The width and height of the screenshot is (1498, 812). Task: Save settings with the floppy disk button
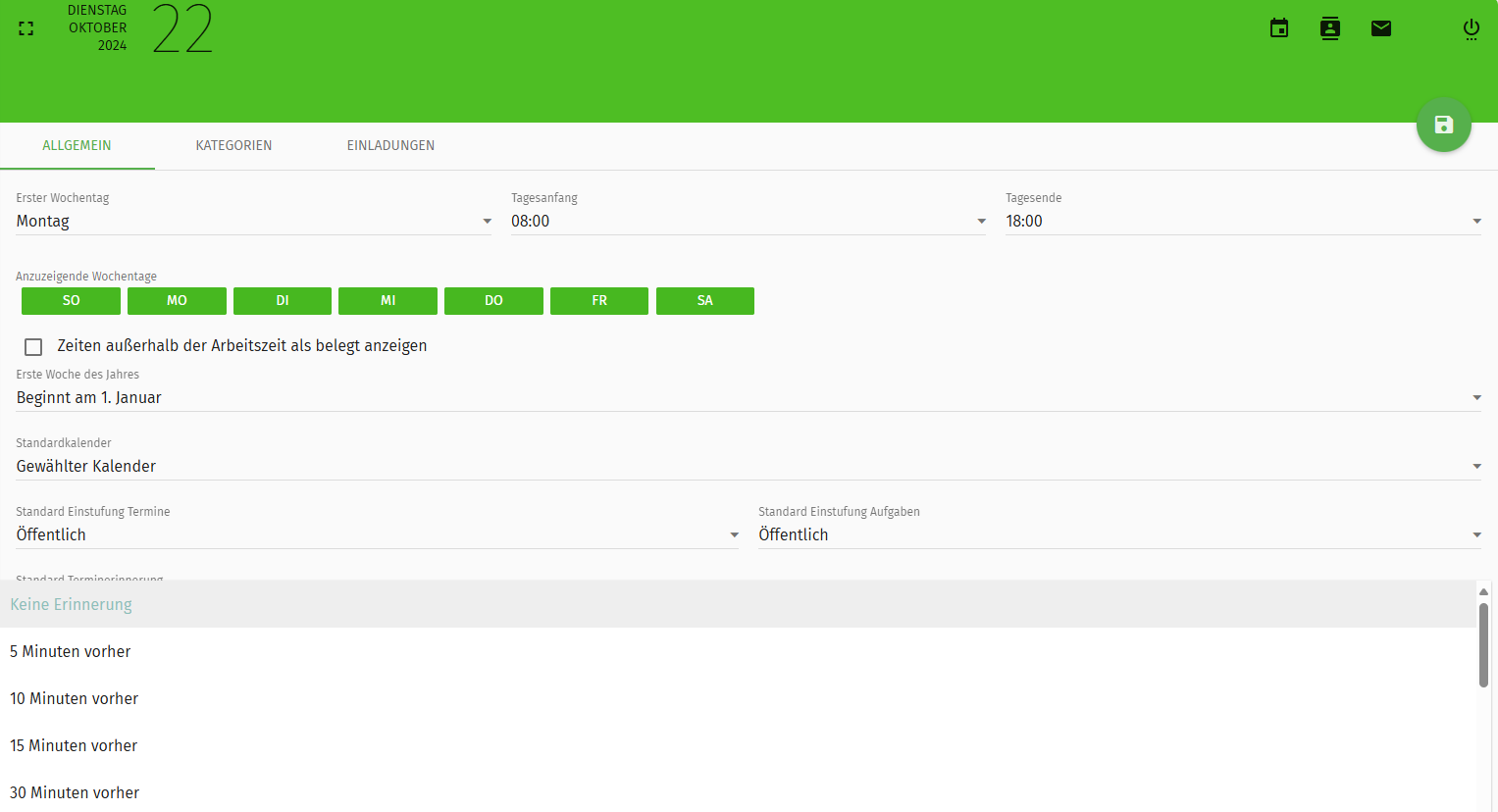tap(1443, 125)
